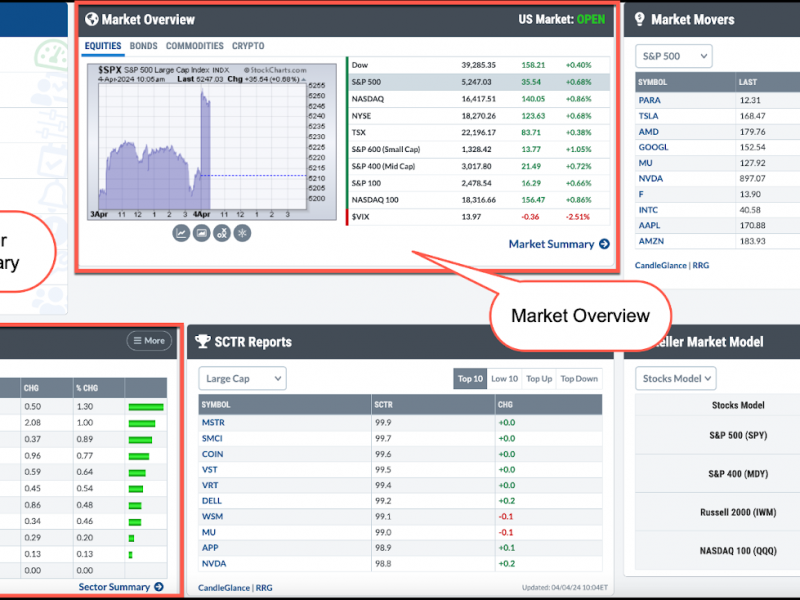Select the Top Down SCTR filter
This screenshot has width=800, height=600.
[x=579, y=379]
